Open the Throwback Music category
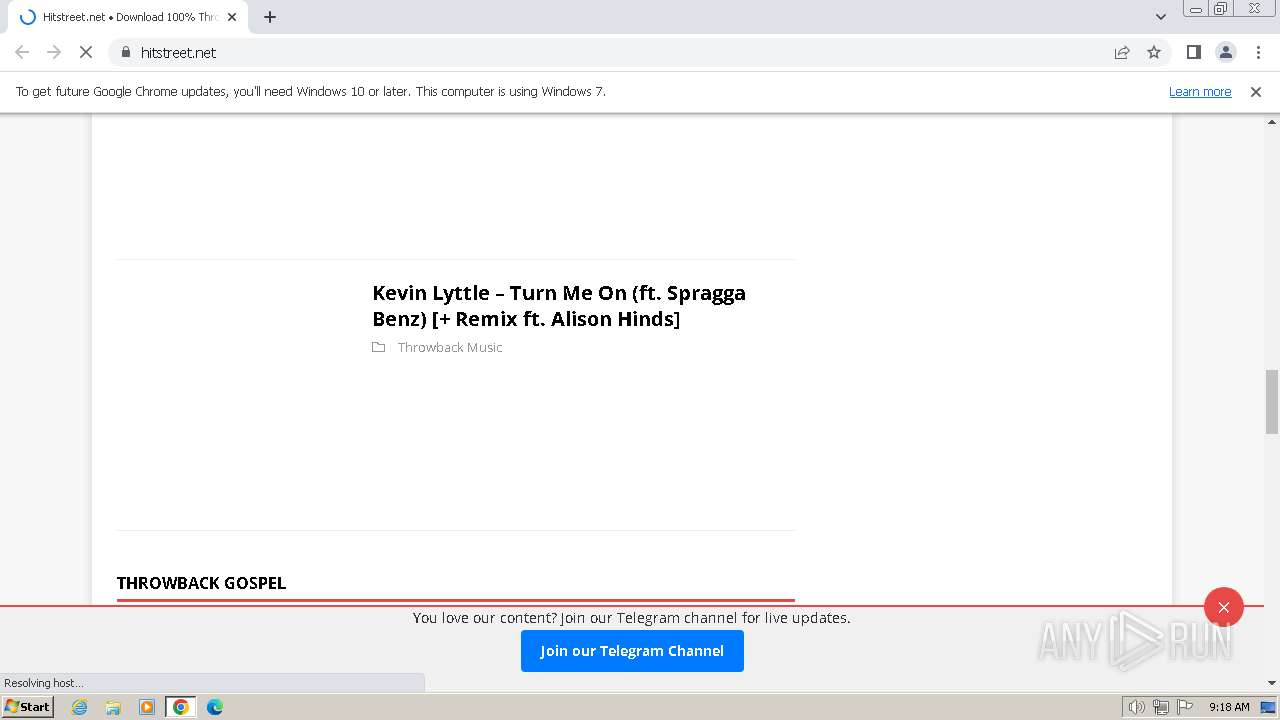Viewport: 1280px width, 720px height. click(x=450, y=347)
